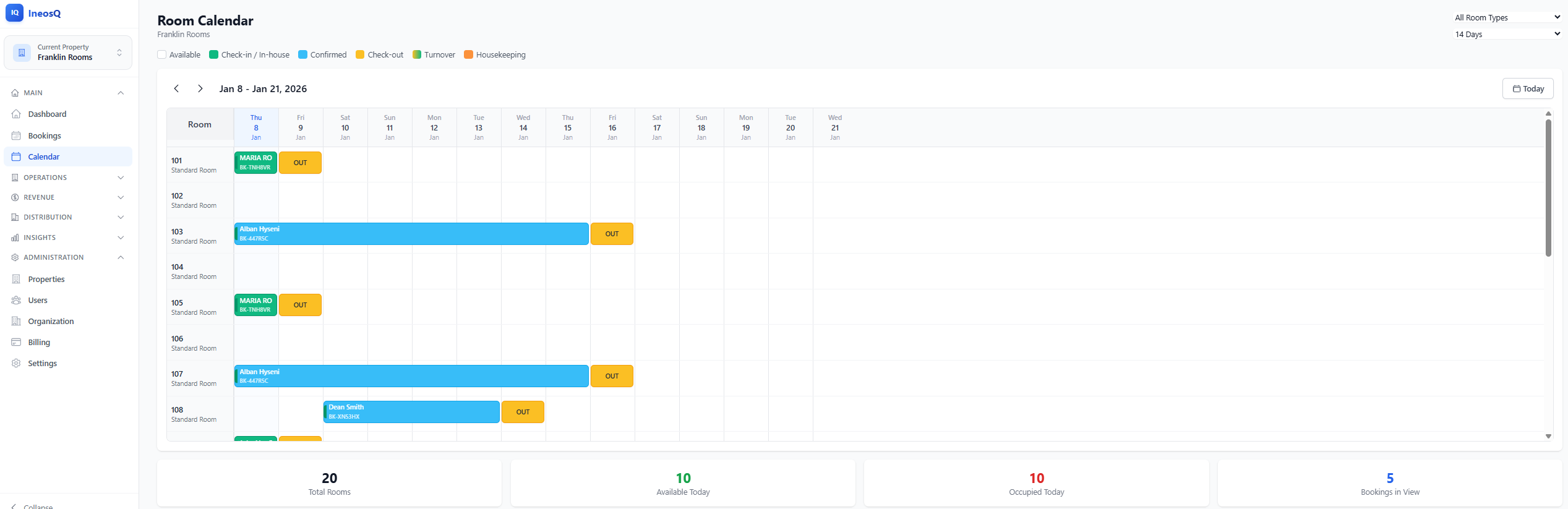The width and height of the screenshot is (1568, 509).
Task: Open Alban Hyseni booking in room 103
Action: pyautogui.click(x=411, y=234)
